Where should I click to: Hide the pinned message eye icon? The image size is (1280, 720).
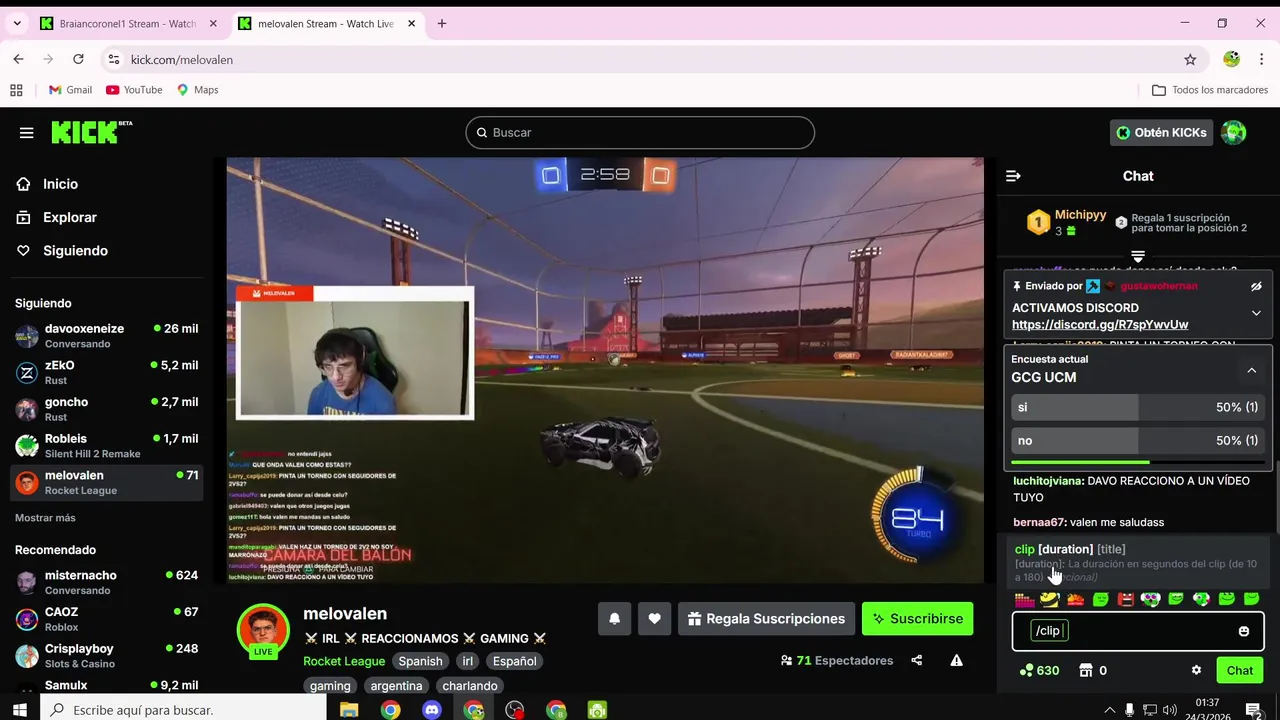coord(1256,286)
